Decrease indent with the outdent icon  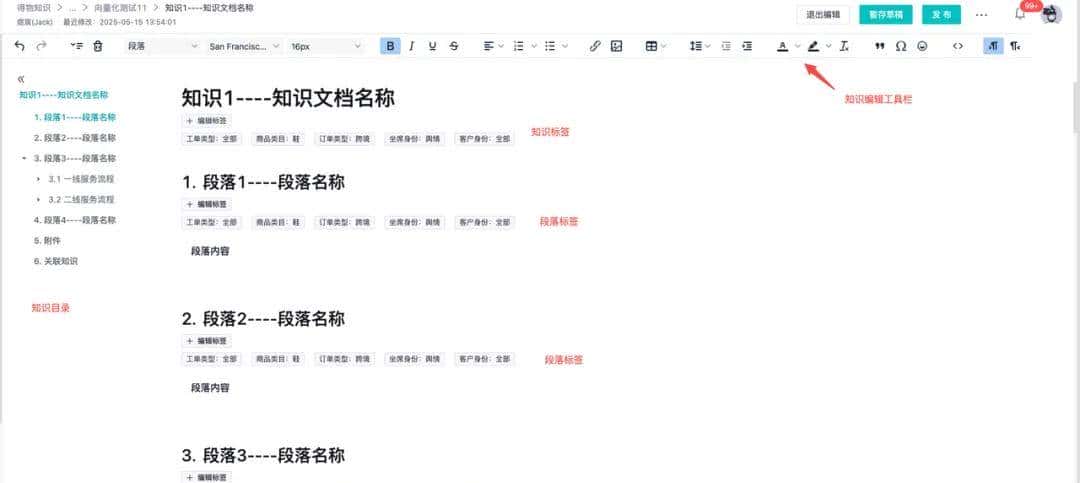(x=725, y=46)
